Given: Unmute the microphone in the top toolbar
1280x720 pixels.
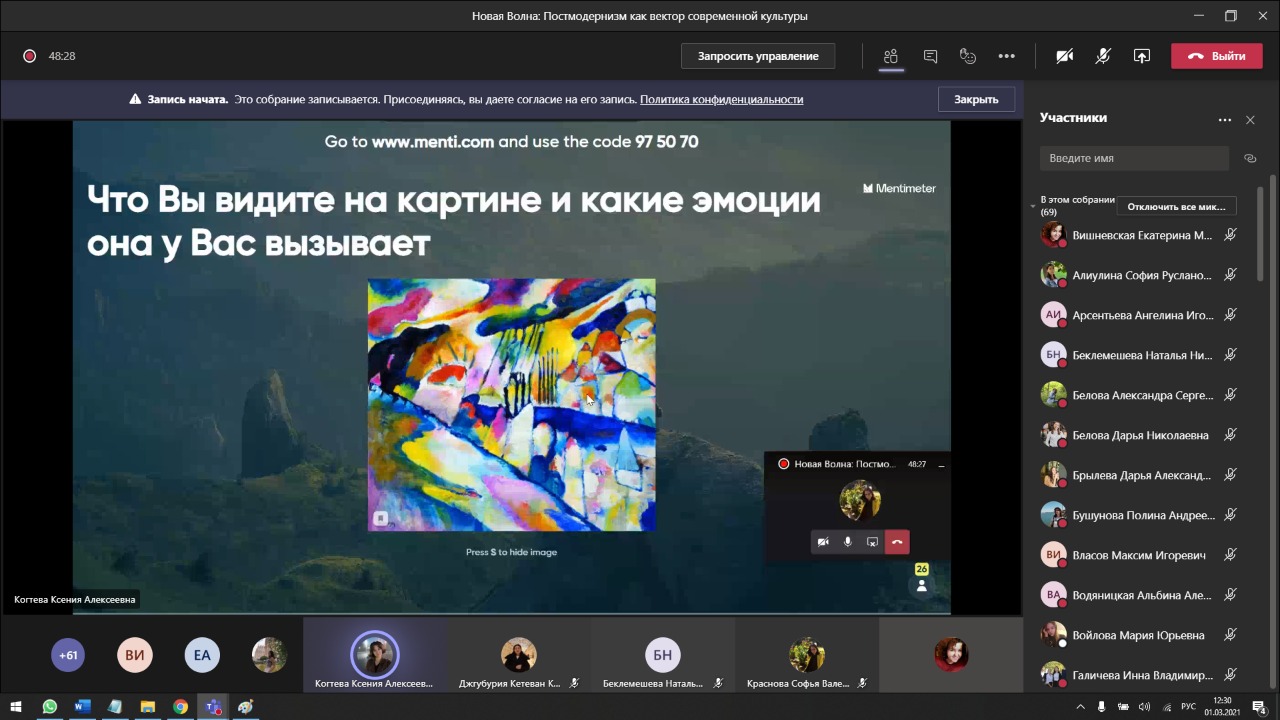Looking at the screenshot, I should [x=1102, y=56].
